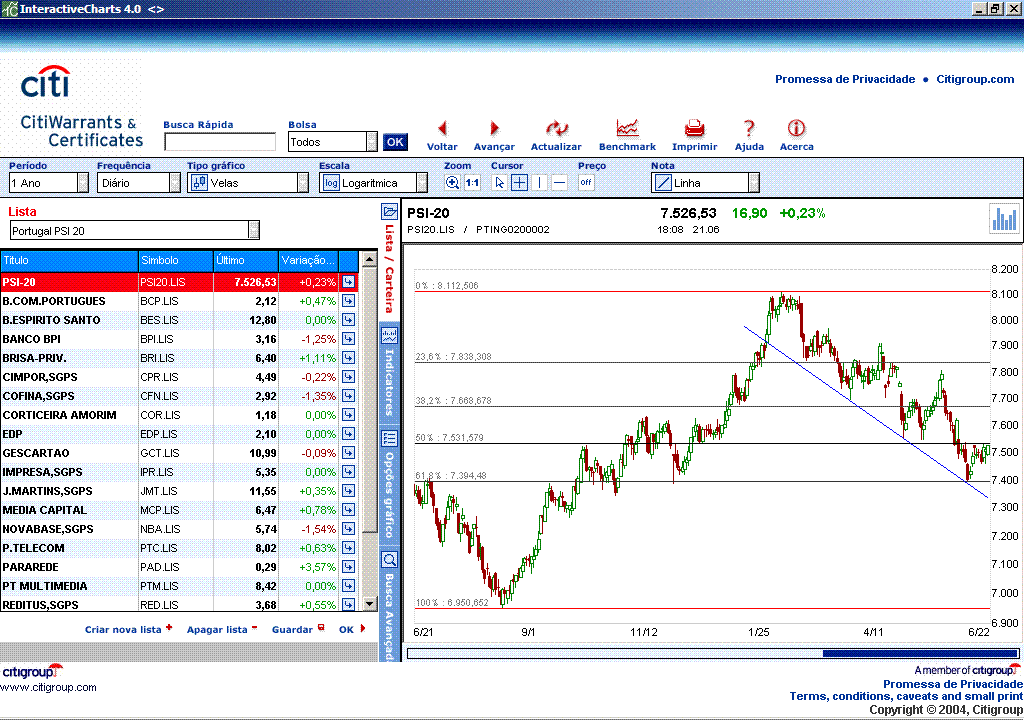
Task: Open the Opções gráfico side tab
Action: coord(389,485)
